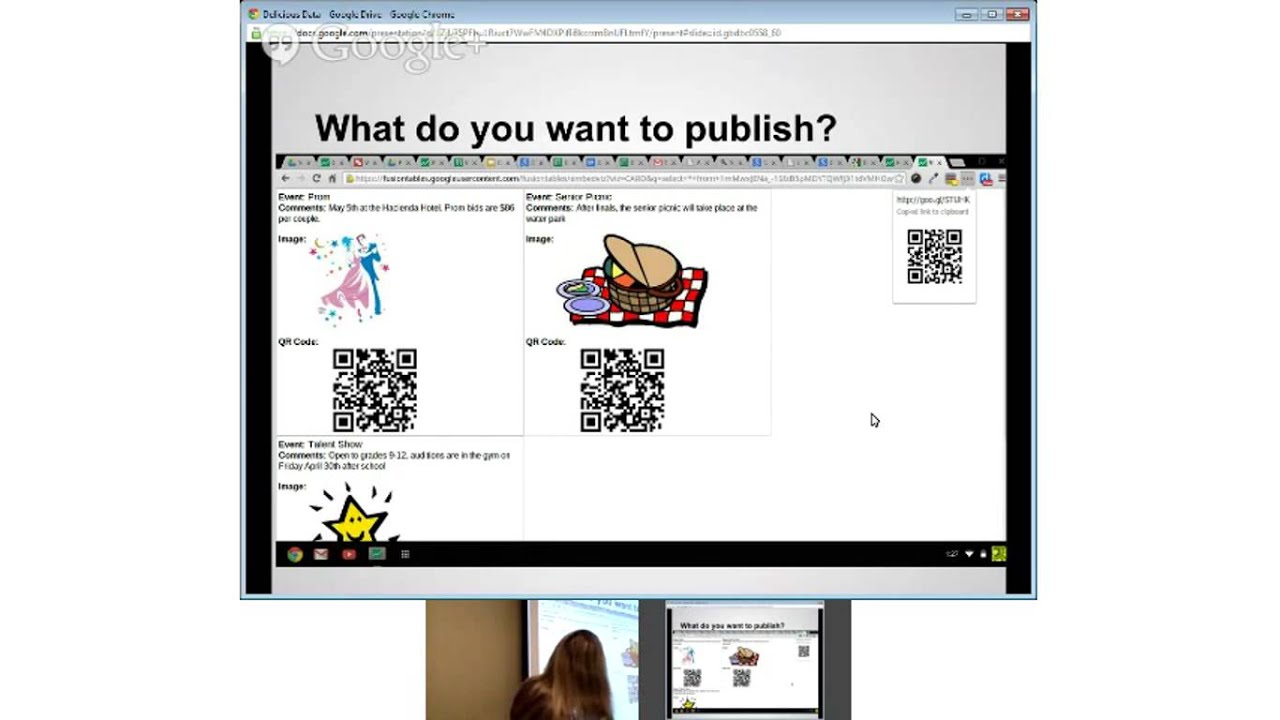
Task: Select the active last tab in embedded browser
Action: point(930,162)
